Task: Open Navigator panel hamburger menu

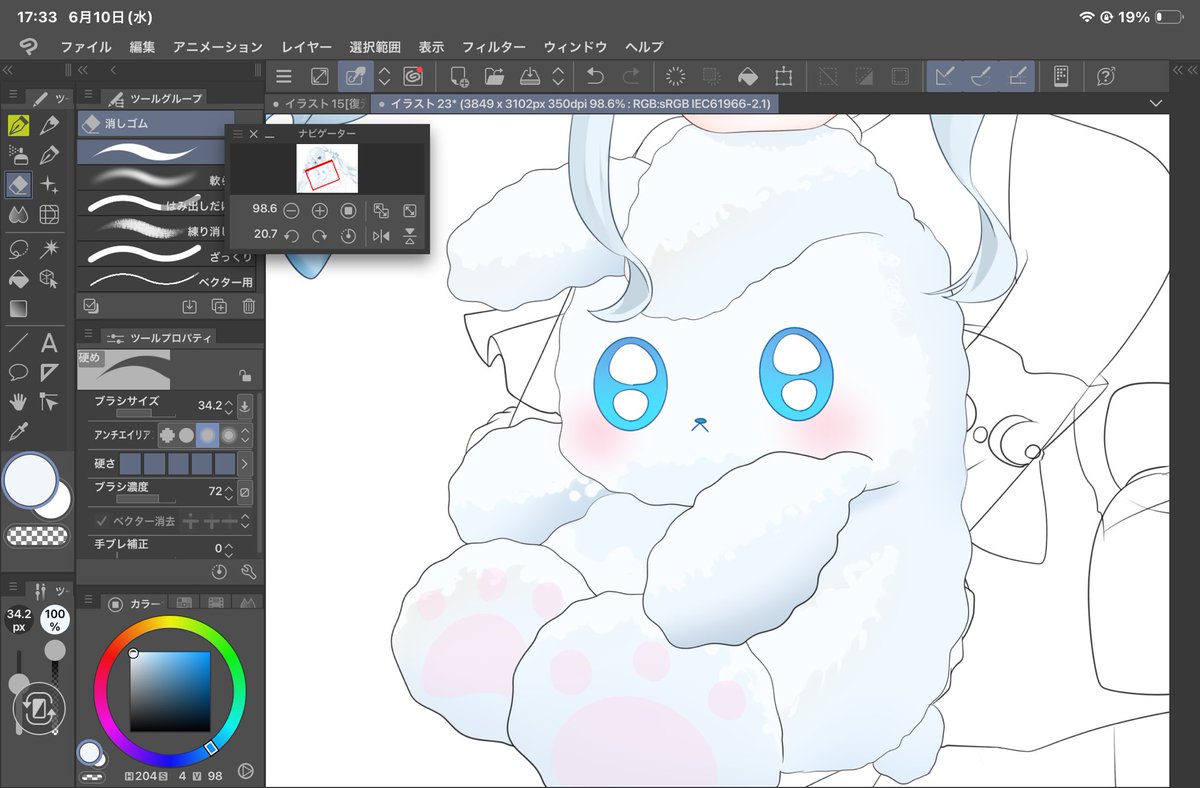Action: [238, 133]
